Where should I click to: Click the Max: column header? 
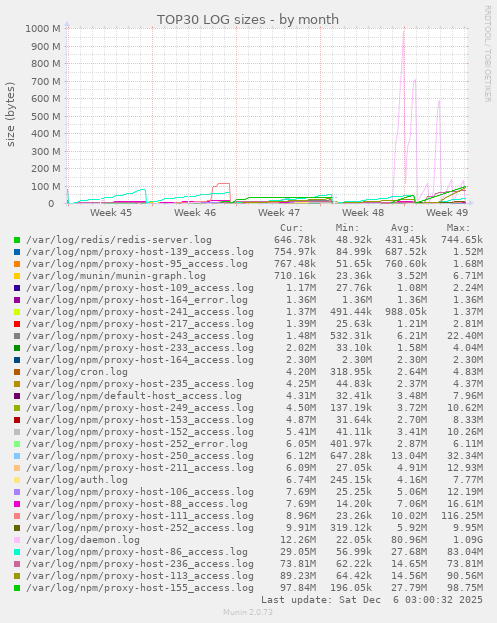tap(459, 228)
